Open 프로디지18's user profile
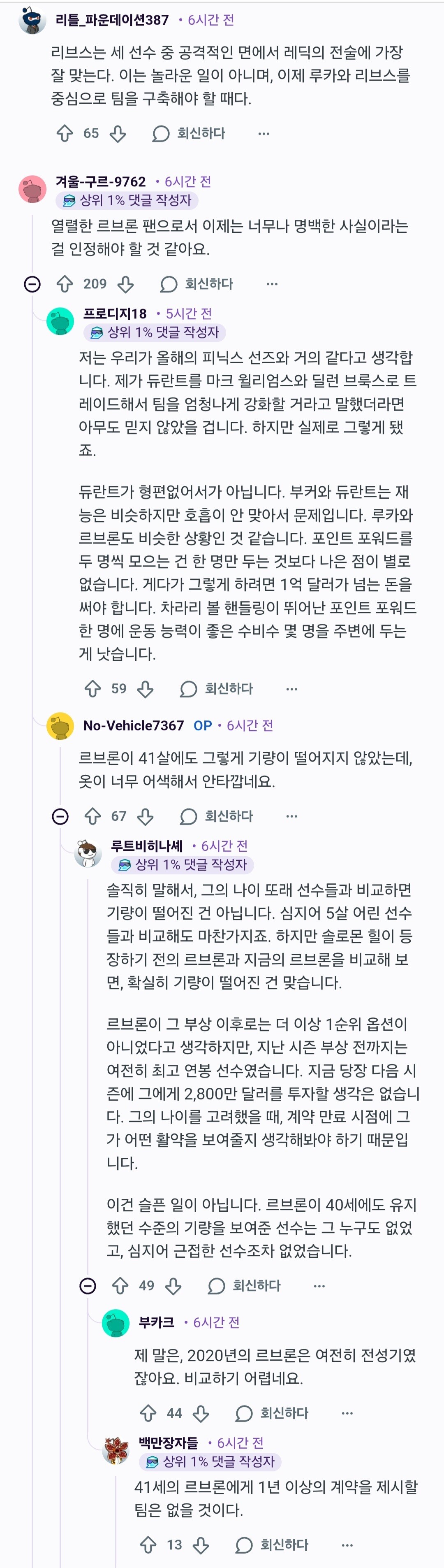This screenshot has width=444, height=1568. pos(115,314)
